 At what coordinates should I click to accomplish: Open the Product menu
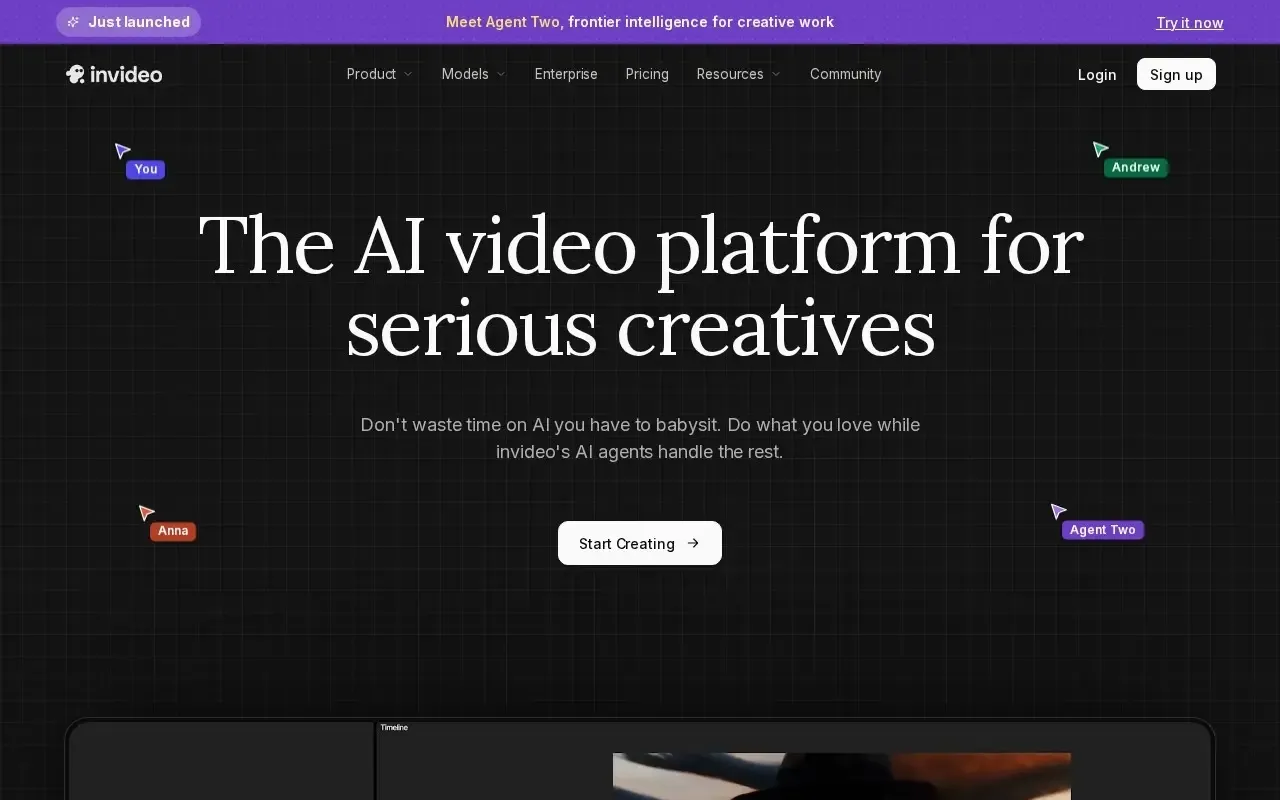point(380,74)
